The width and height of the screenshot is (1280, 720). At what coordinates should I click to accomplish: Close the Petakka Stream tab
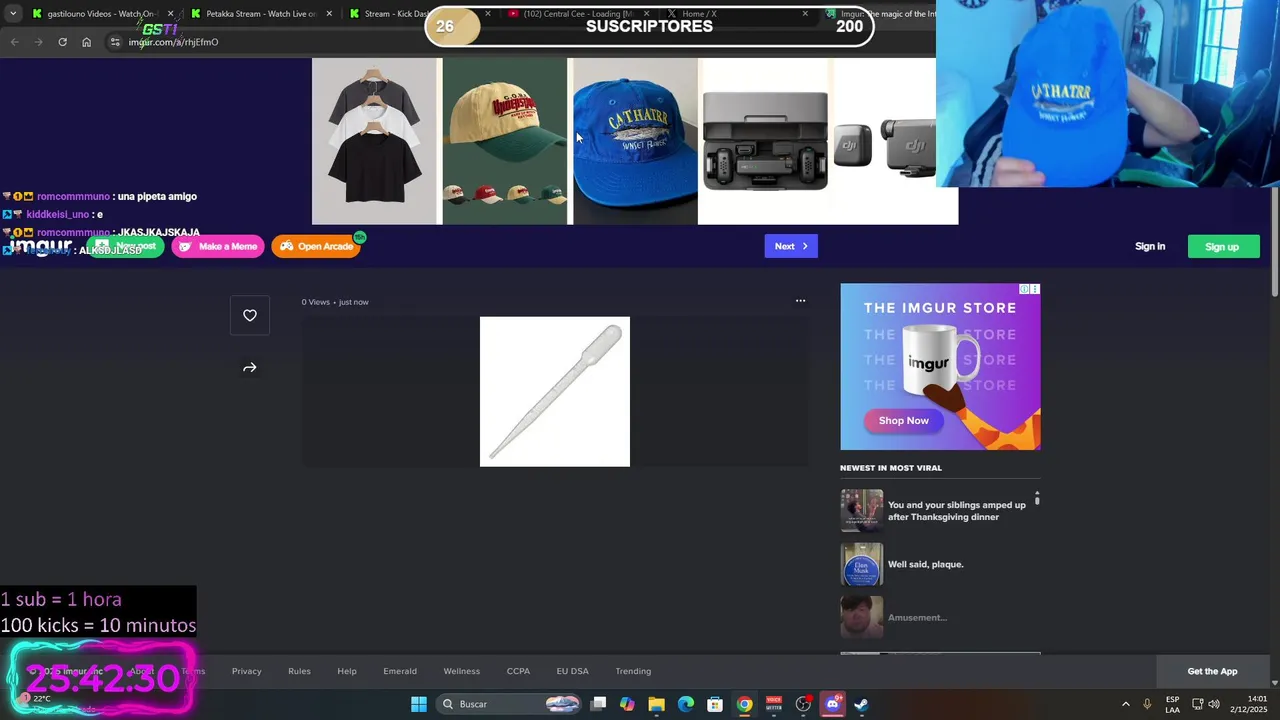pos(329,14)
